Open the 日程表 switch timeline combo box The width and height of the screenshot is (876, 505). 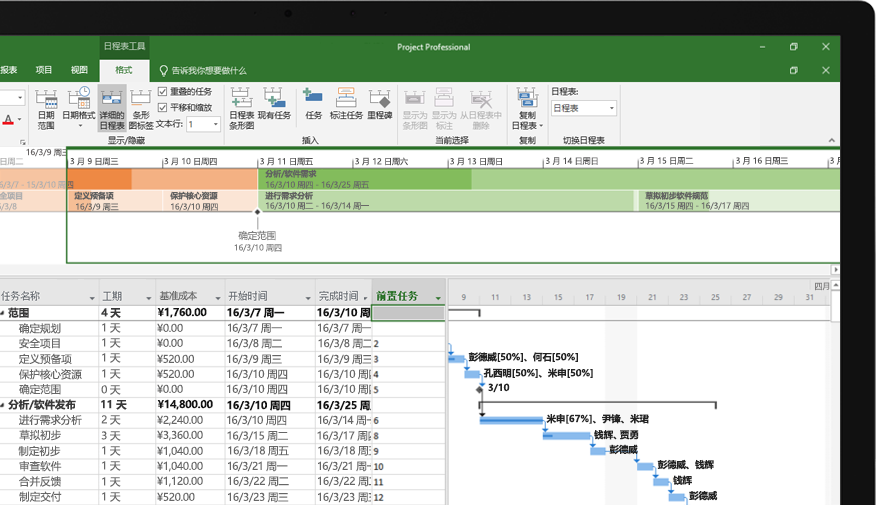584,108
